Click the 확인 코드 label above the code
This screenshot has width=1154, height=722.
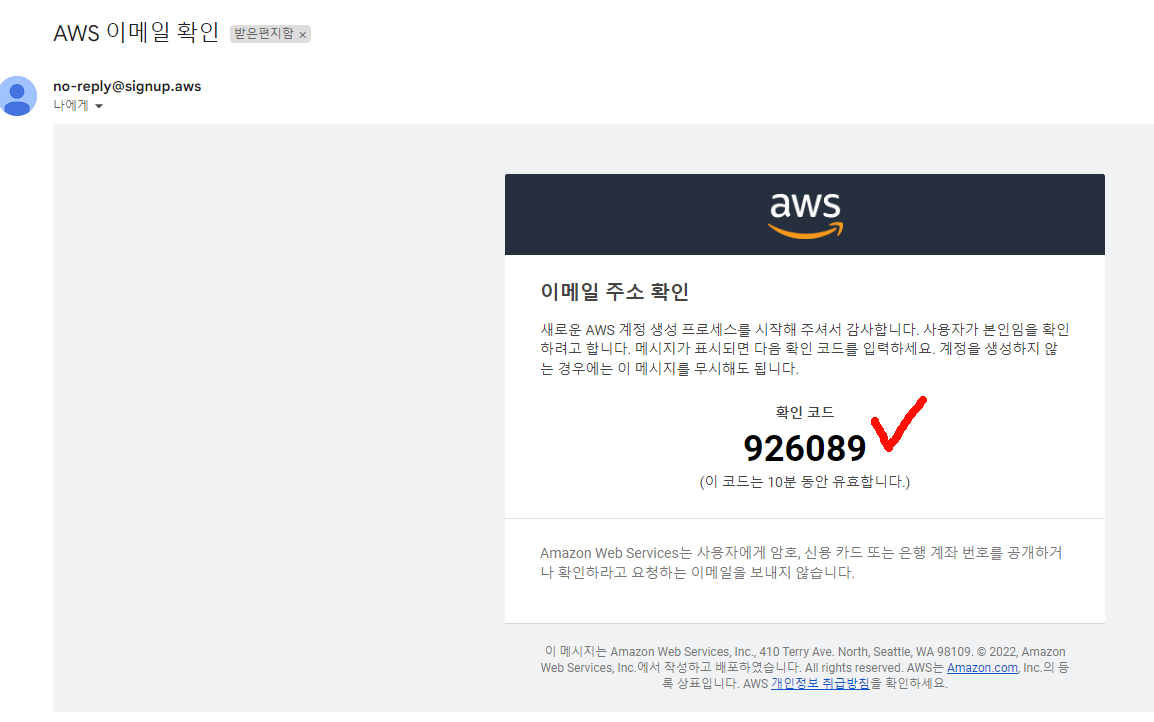coord(804,412)
